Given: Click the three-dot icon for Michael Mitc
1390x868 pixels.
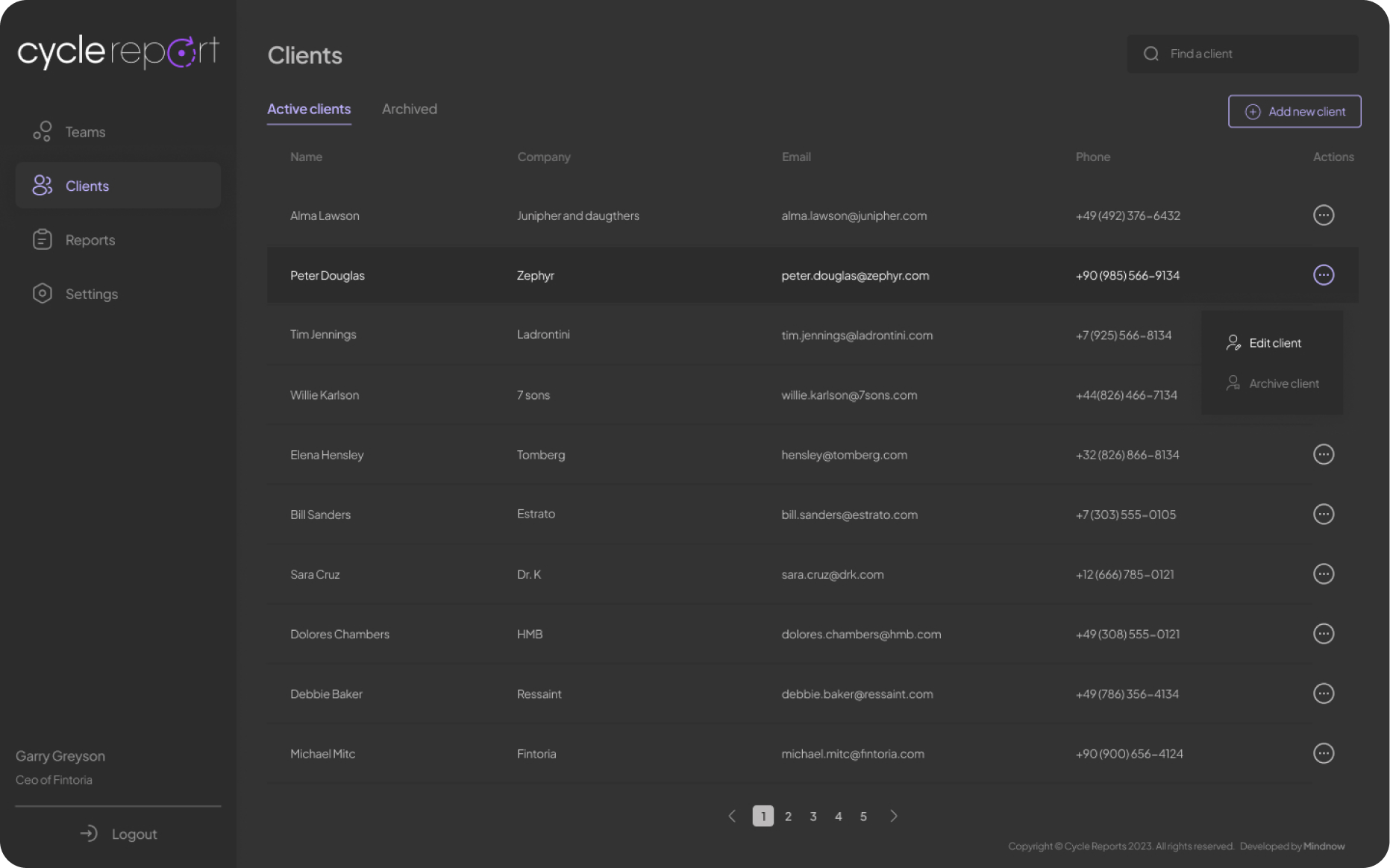Looking at the screenshot, I should coord(1323,753).
